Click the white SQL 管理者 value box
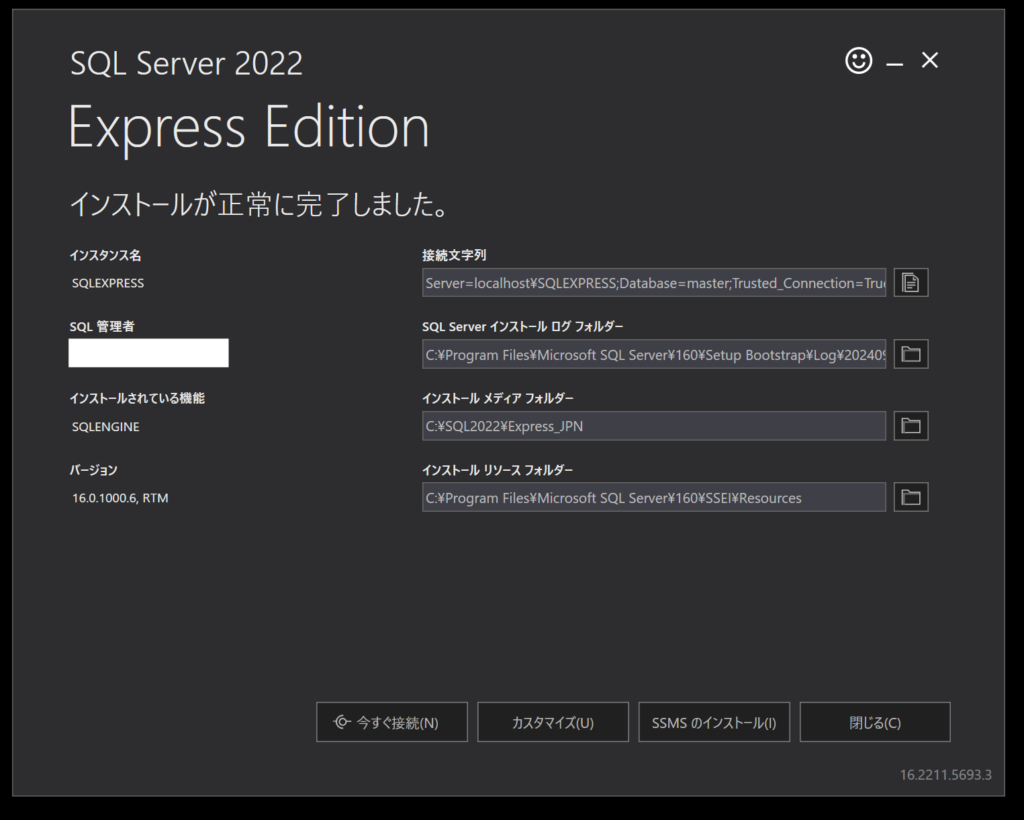 point(148,353)
